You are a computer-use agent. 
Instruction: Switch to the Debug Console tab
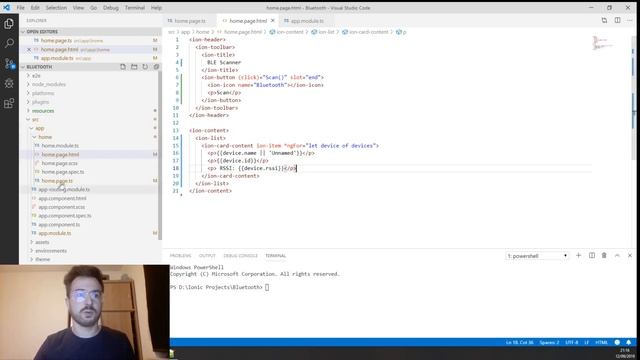[x=240, y=256]
